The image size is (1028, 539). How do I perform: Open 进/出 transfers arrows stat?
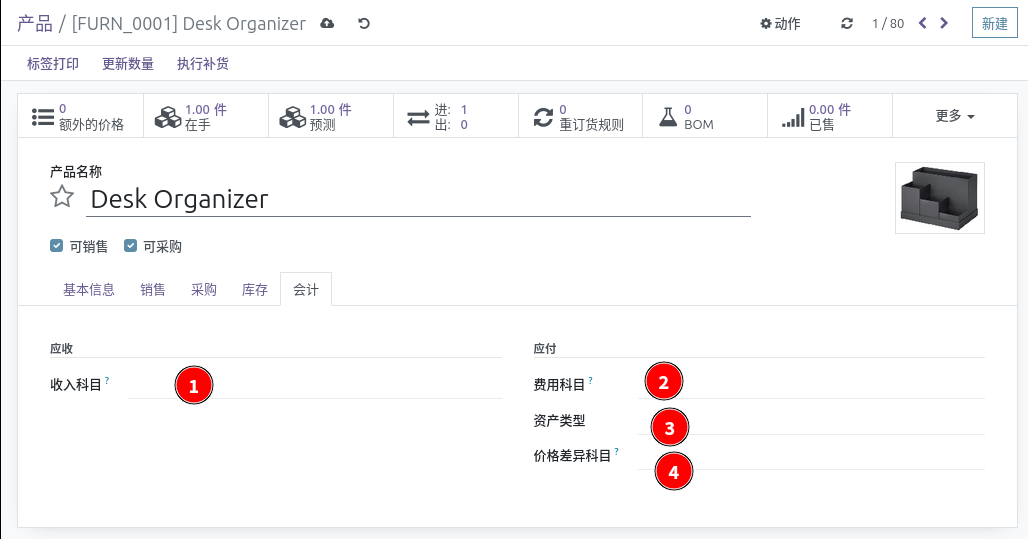[x=456, y=116]
